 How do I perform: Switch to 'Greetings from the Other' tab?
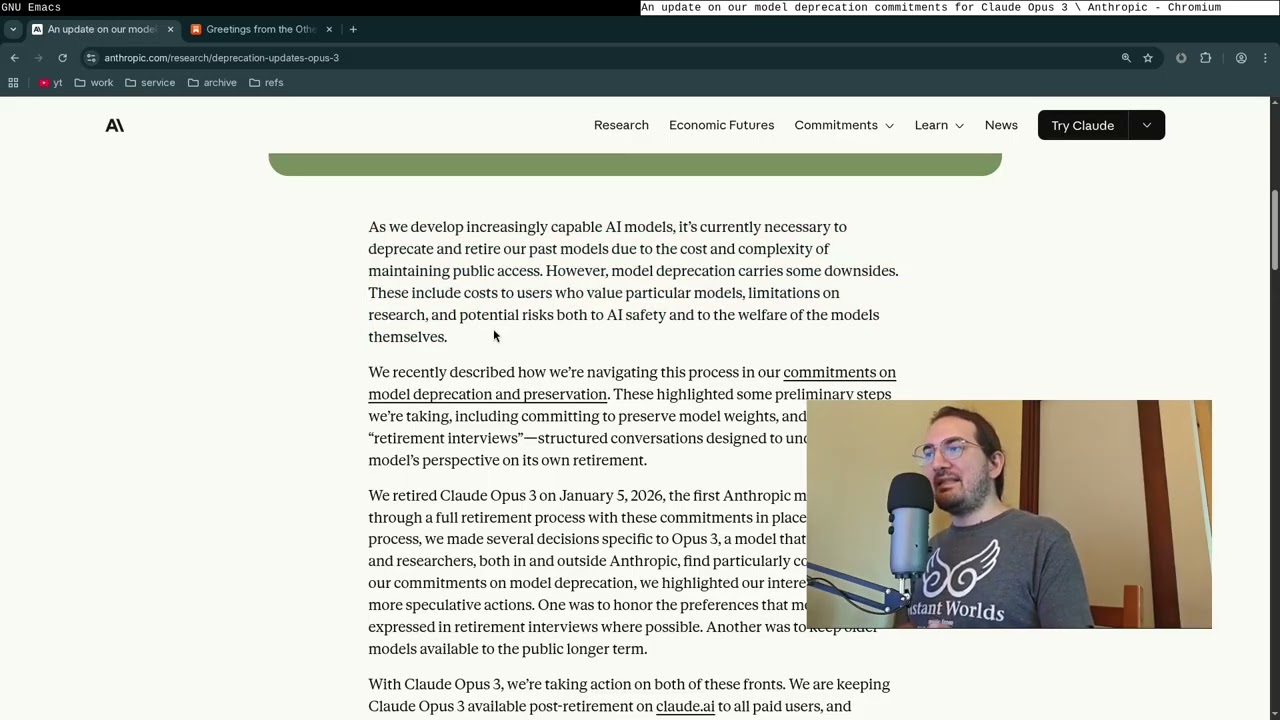[x=261, y=29]
